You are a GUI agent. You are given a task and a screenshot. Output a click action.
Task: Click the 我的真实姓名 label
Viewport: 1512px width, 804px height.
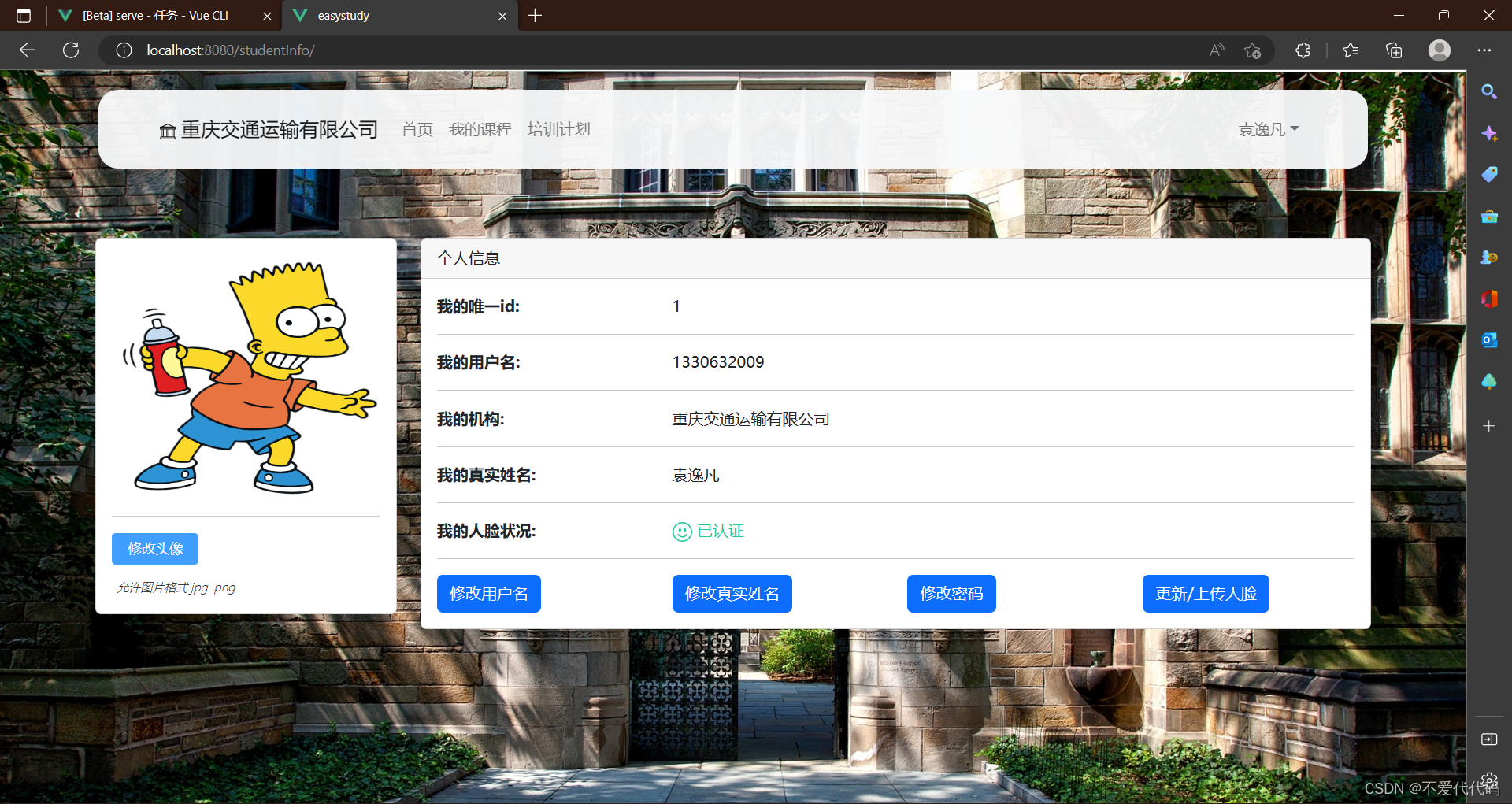point(486,476)
